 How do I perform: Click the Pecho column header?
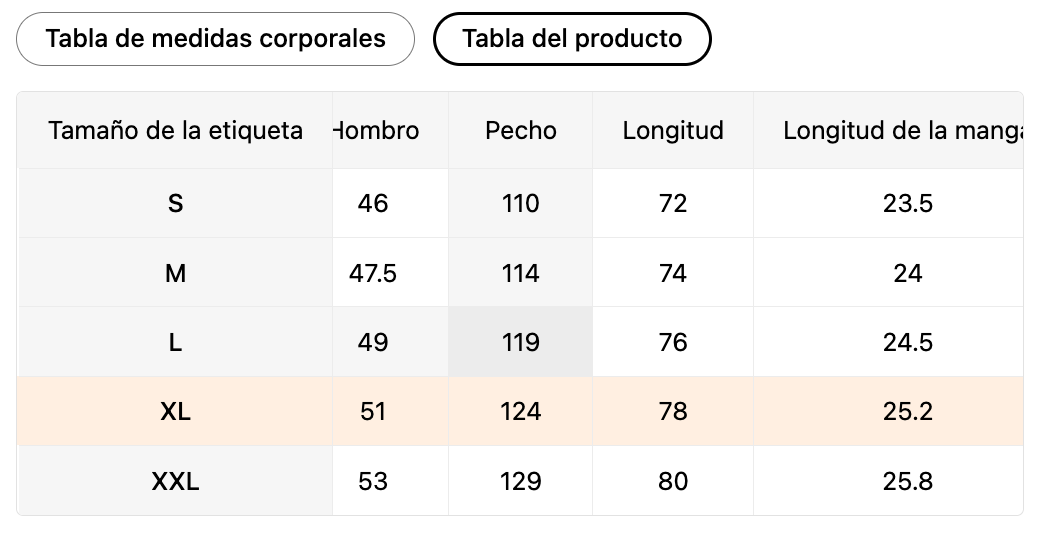520,130
